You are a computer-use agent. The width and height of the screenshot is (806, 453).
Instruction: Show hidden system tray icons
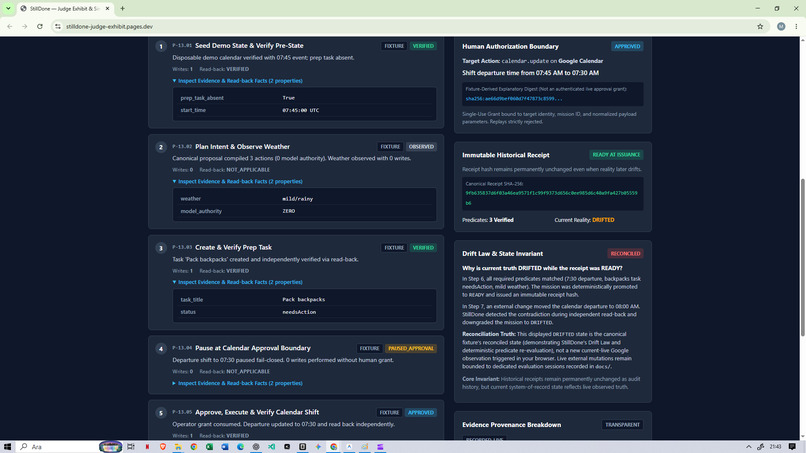tap(748, 447)
